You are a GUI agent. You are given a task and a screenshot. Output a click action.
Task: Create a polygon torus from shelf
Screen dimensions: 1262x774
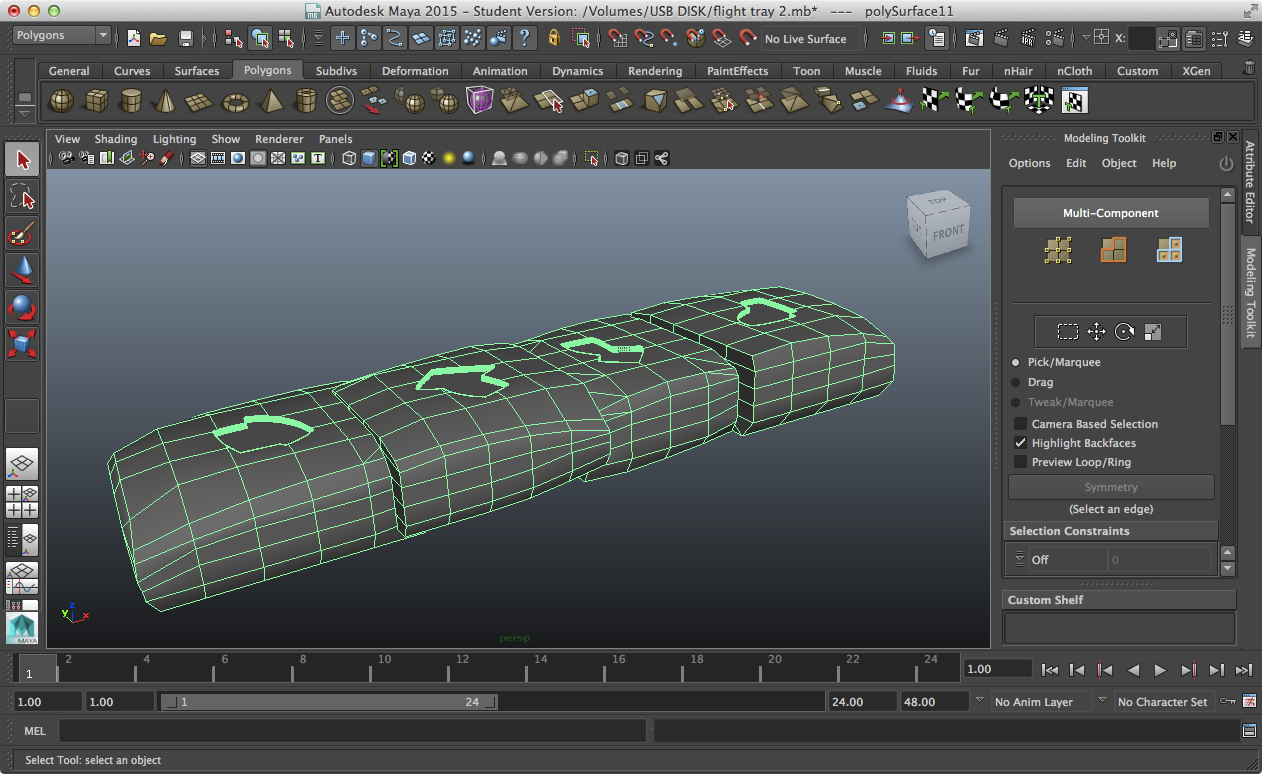pyautogui.click(x=235, y=101)
